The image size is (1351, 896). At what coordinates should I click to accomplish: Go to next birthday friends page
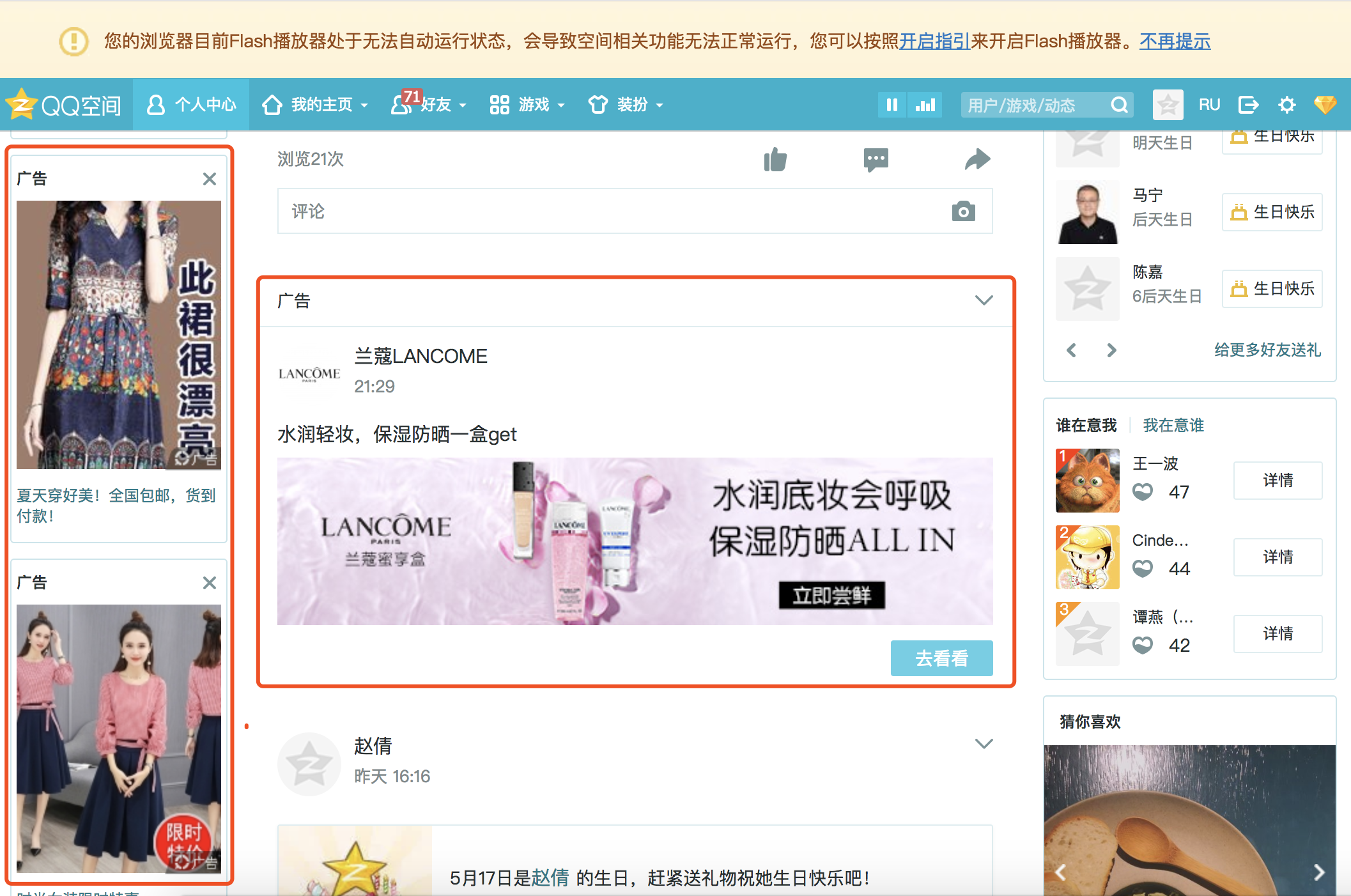coord(1111,350)
